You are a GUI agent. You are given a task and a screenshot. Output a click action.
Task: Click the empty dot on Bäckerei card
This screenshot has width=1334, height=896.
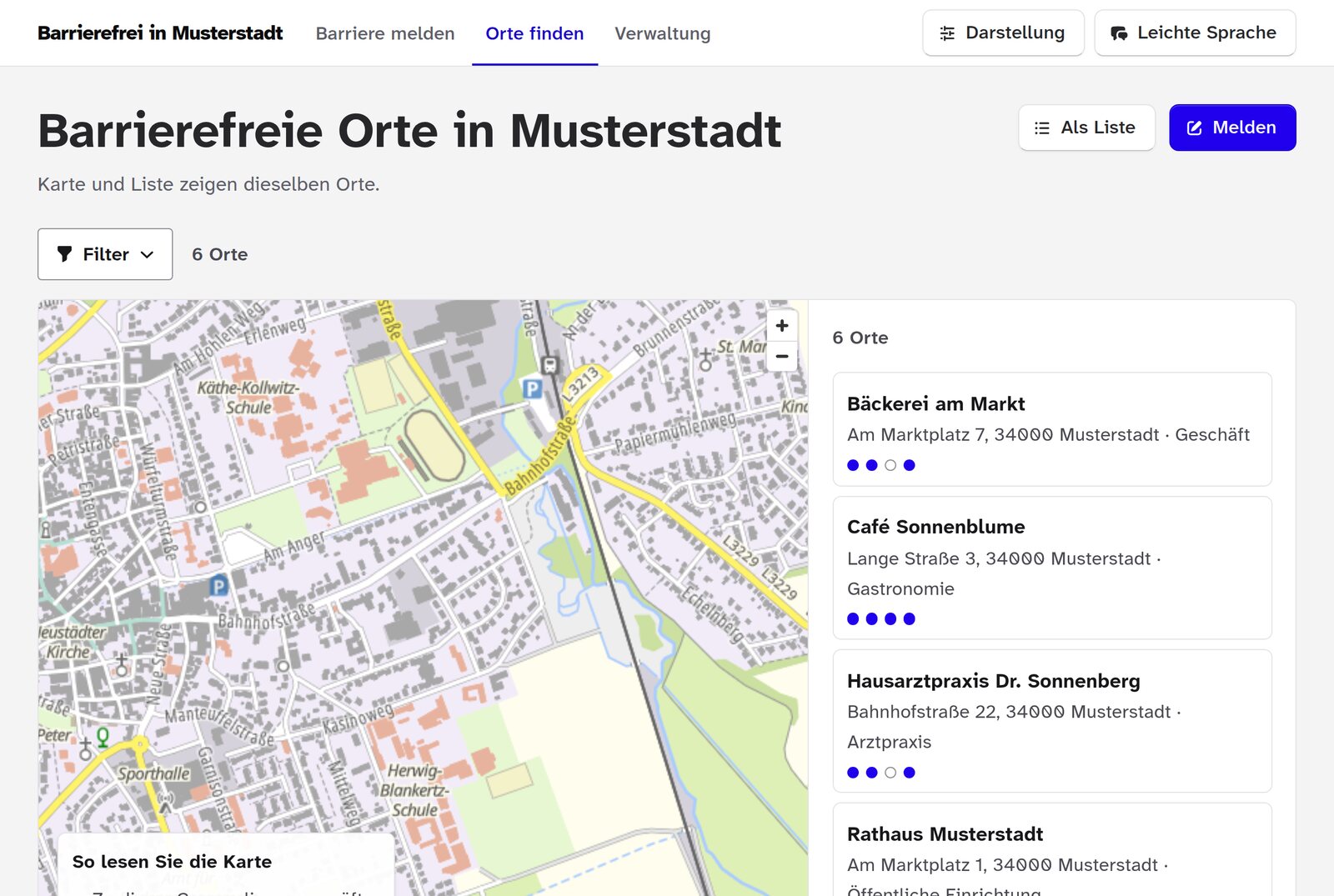tap(890, 465)
